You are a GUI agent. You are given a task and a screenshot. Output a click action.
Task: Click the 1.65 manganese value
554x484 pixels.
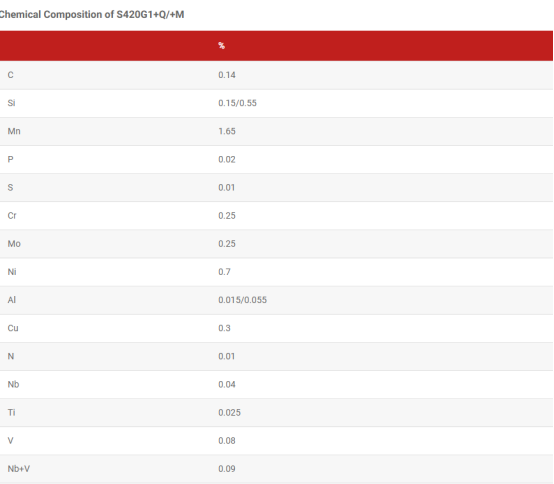click(x=227, y=131)
